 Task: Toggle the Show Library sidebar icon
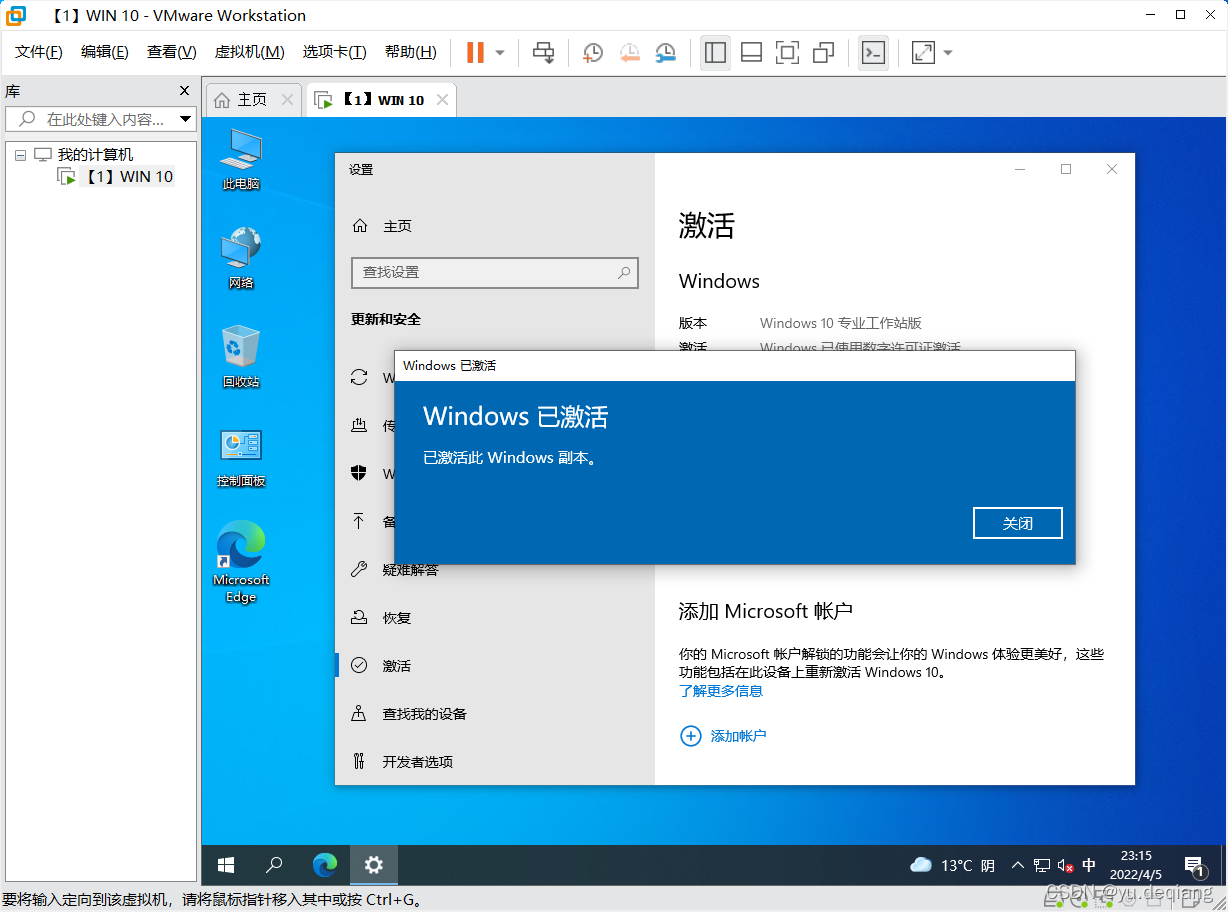tap(715, 52)
